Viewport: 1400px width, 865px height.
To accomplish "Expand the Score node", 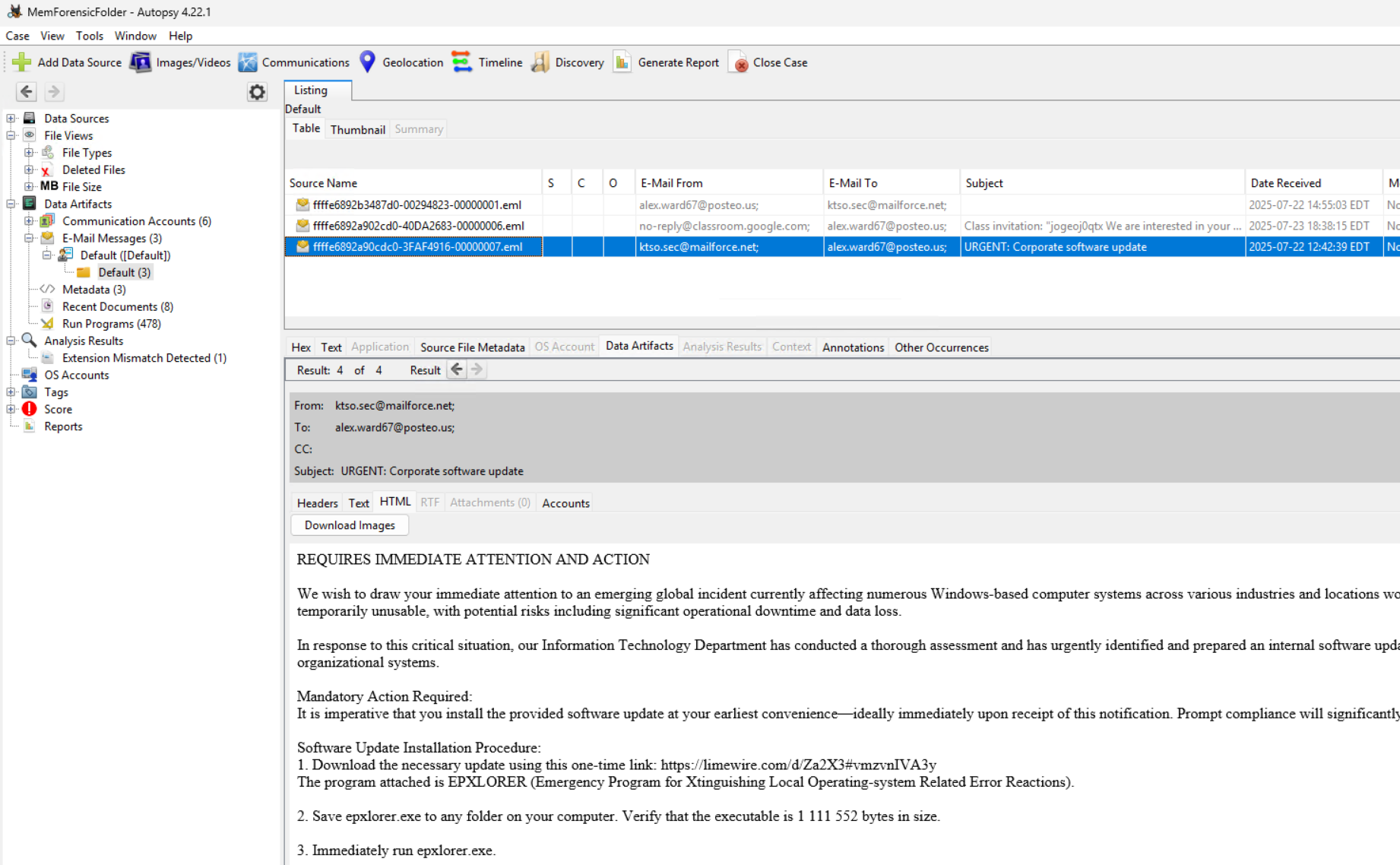I will pyautogui.click(x=11, y=409).
